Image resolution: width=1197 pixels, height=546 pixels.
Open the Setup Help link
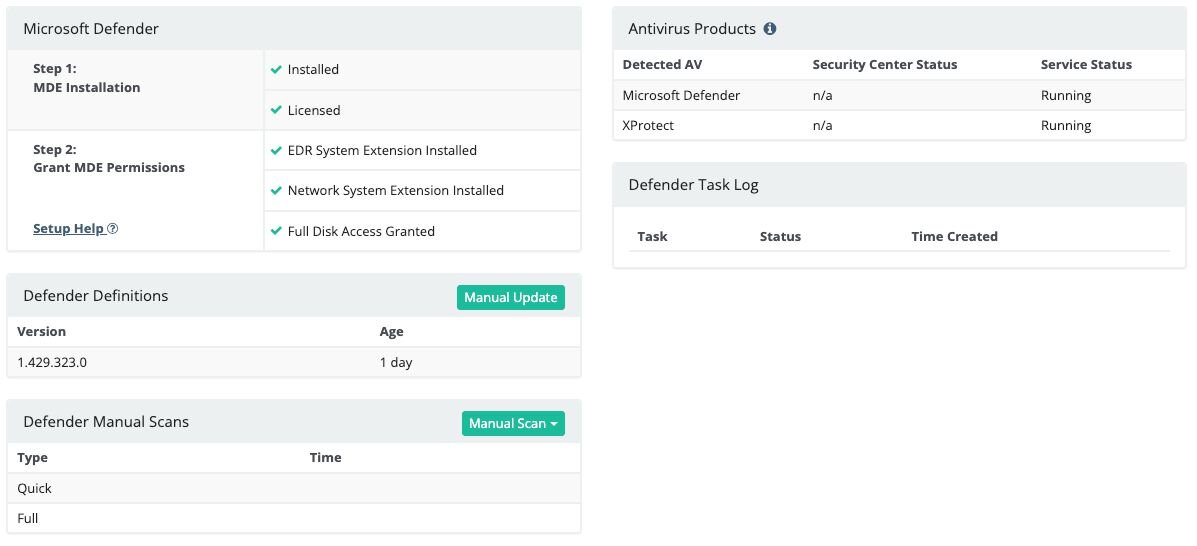click(68, 229)
